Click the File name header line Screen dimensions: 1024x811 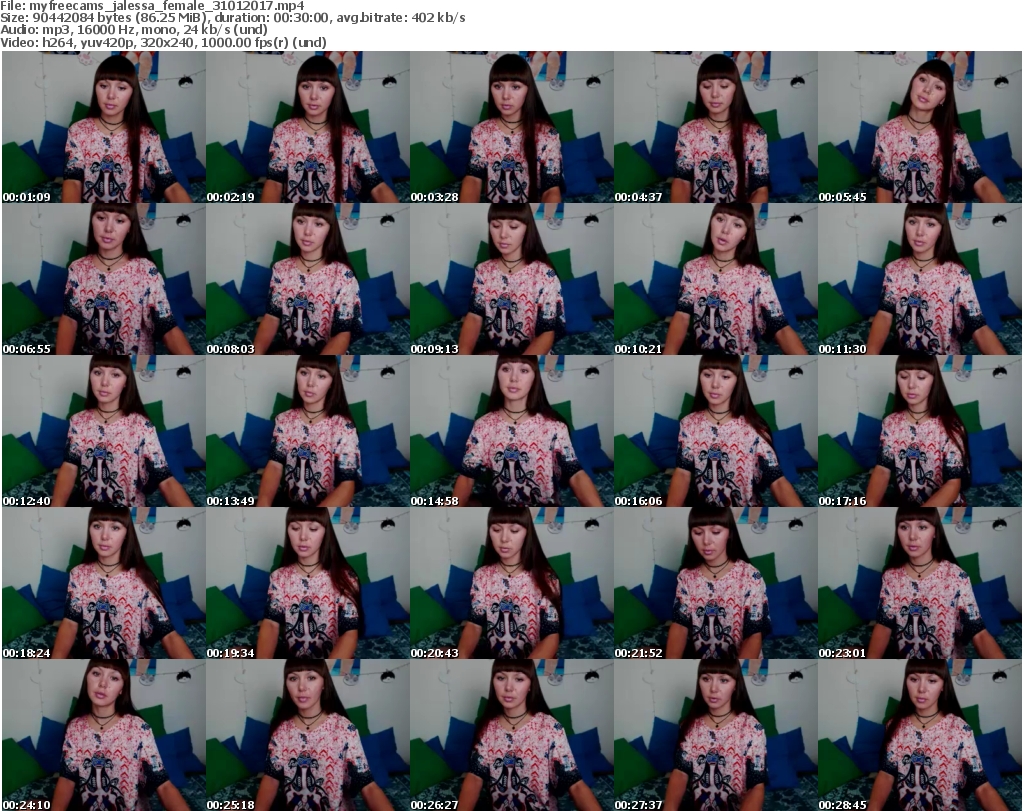(x=152, y=6)
